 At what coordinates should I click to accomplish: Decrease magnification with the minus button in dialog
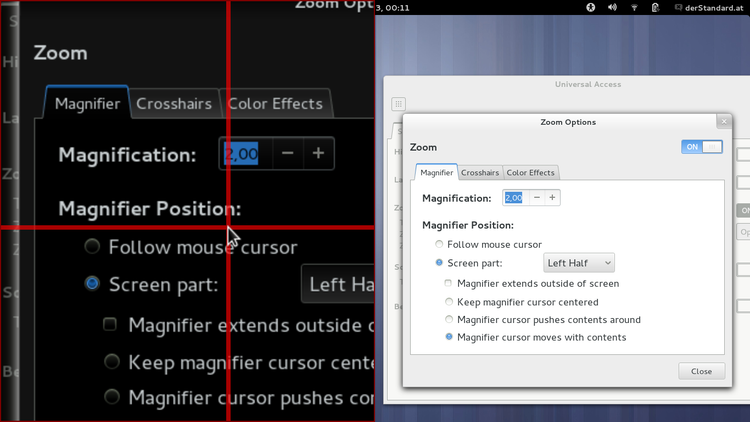537,198
